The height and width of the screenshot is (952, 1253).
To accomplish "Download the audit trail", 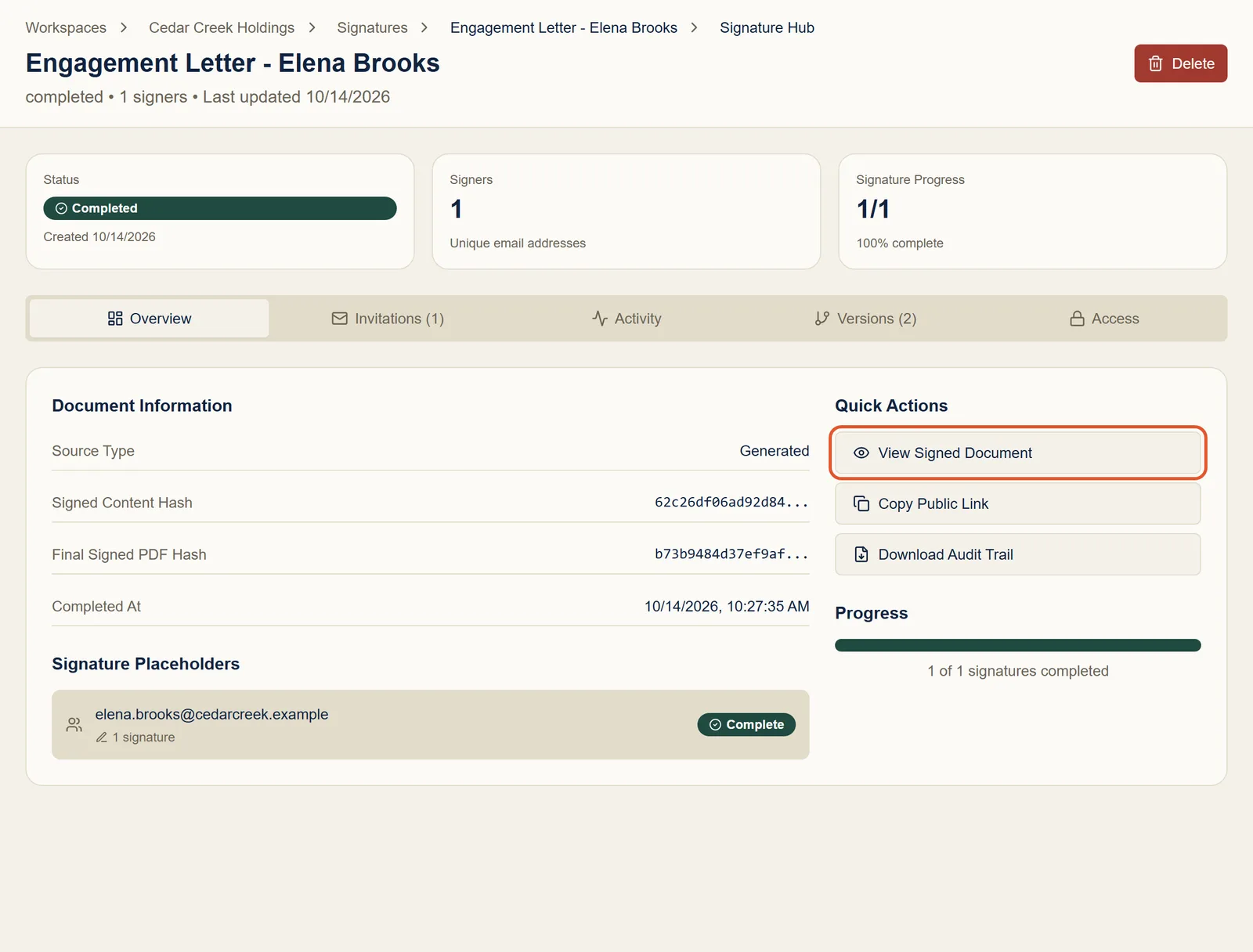I will tap(1017, 554).
